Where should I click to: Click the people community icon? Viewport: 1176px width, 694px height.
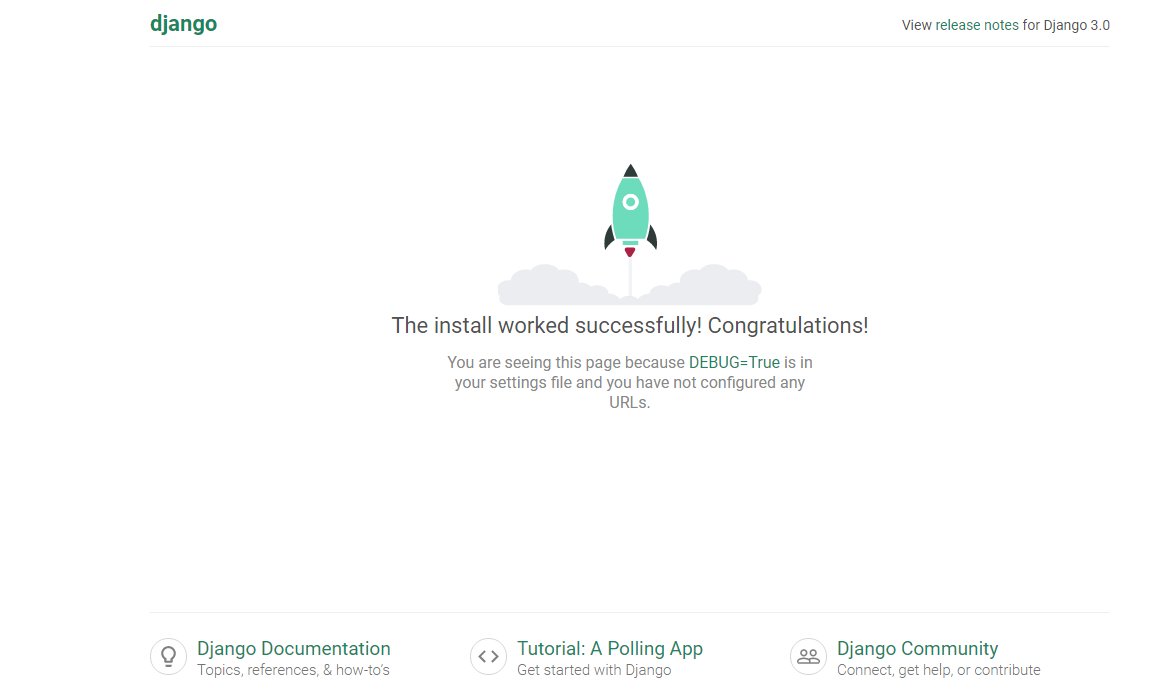808,656
